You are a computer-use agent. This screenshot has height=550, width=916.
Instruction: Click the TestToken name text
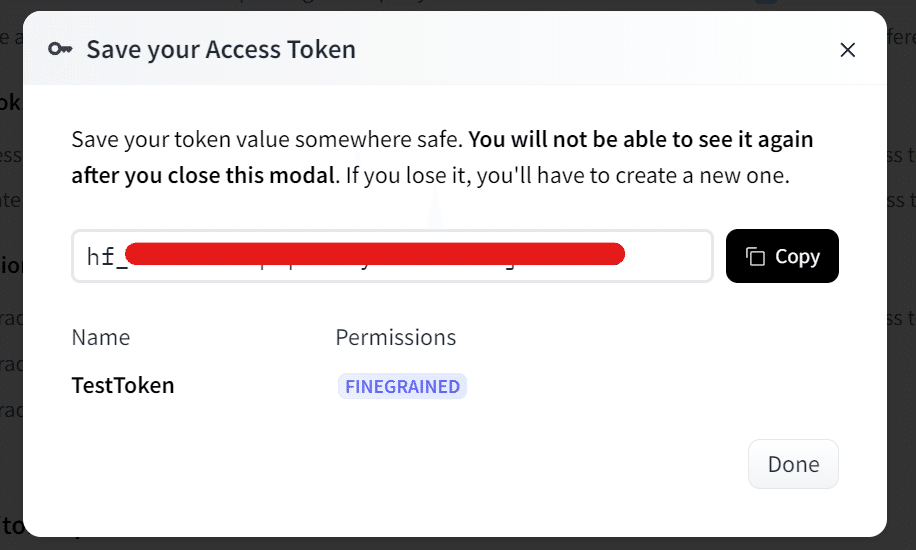click(123, 385)
